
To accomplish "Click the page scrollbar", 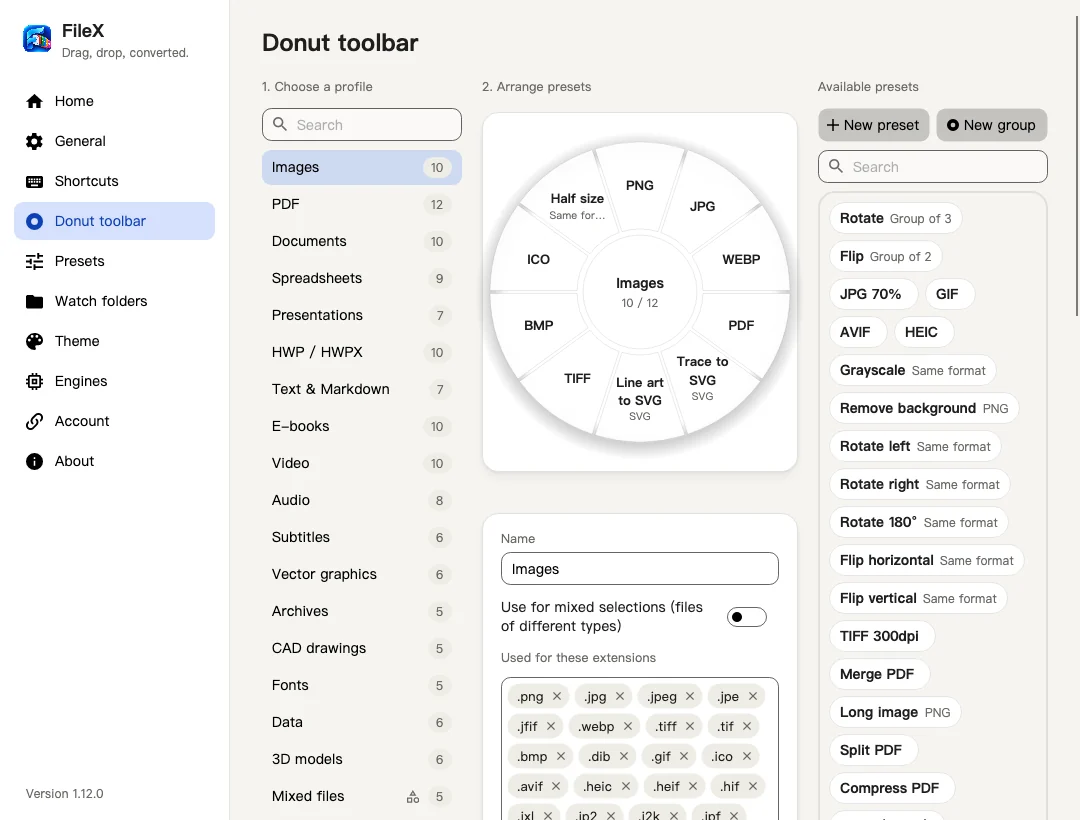I will point(1077,165).
